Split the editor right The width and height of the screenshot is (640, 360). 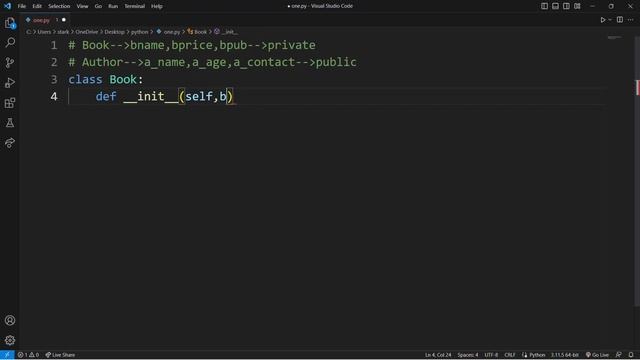(x=620, y=20)
